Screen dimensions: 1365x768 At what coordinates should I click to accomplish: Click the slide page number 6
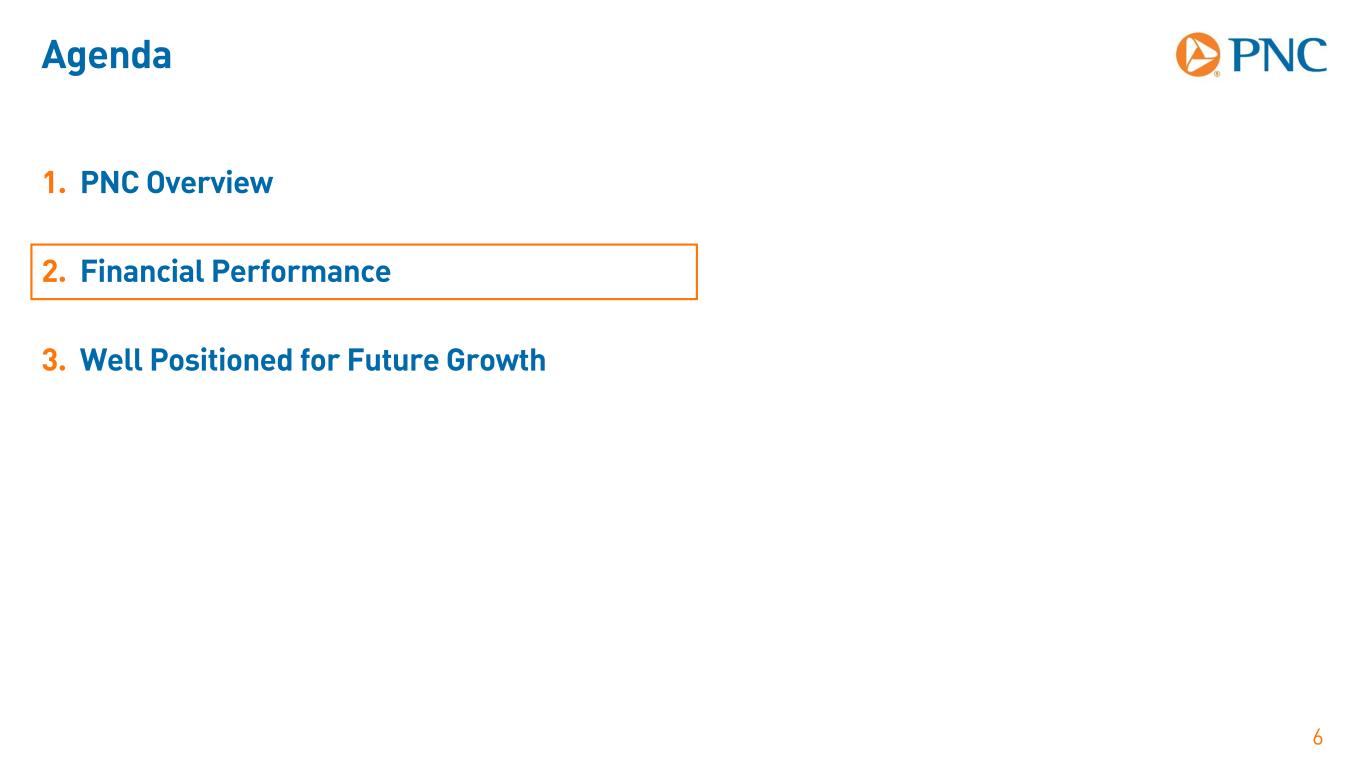tap(1317, 738)
